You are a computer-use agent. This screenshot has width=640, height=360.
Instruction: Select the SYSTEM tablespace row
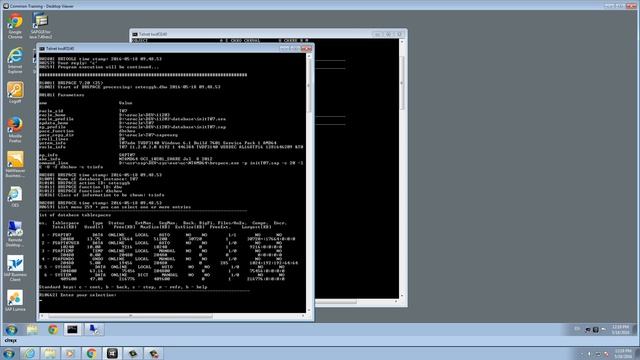tap(163, 277)
